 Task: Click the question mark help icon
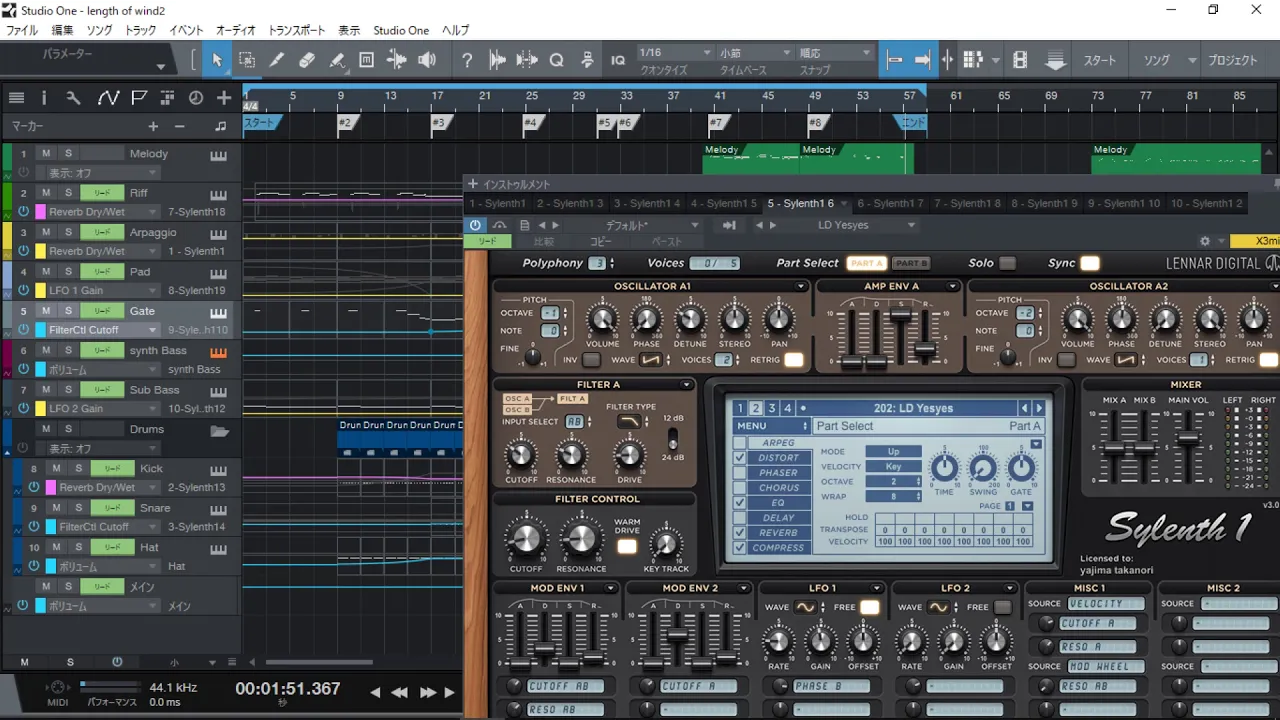click(467, 60)
